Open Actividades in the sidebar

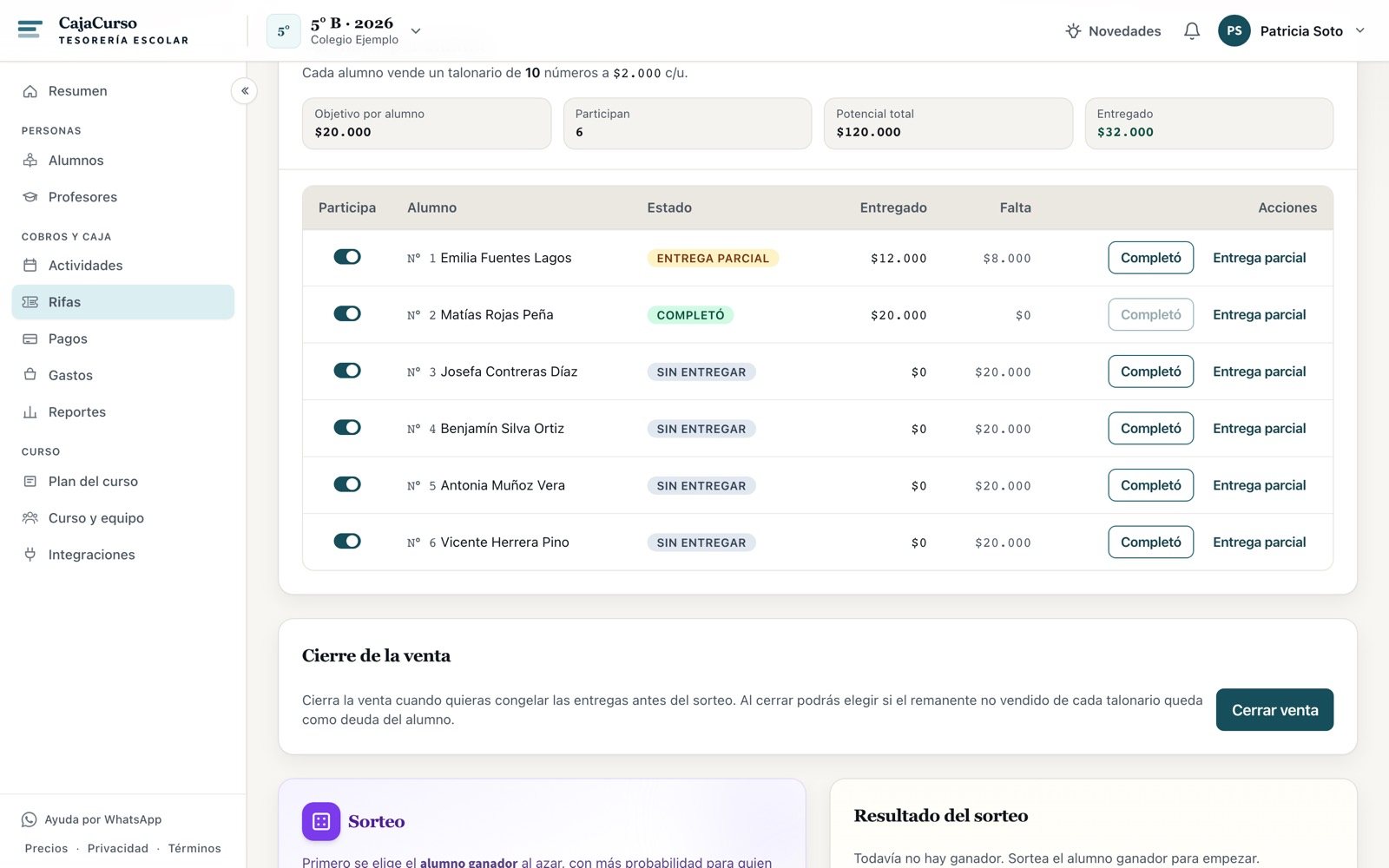click(x=123, y=266)
